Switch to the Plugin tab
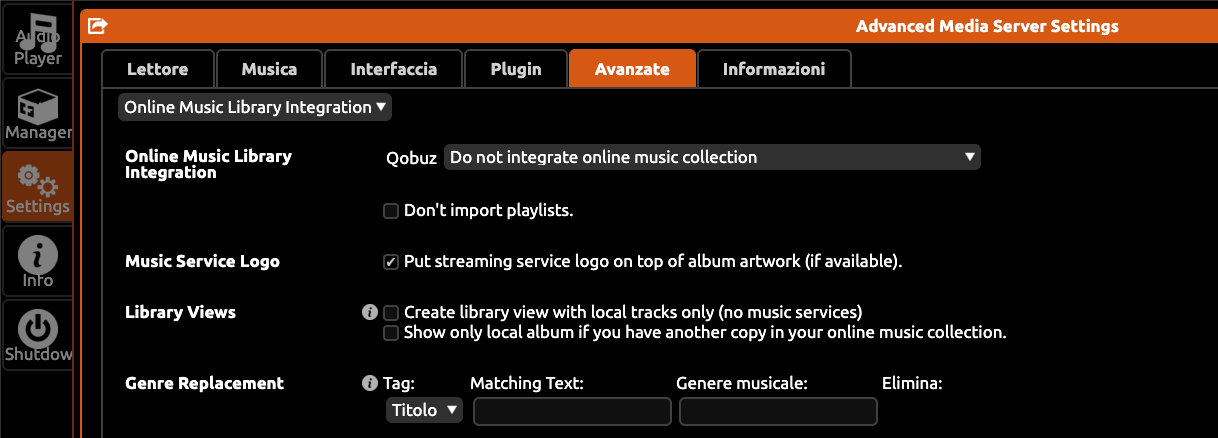Image resolution: width=1218 pixels, height=438 pixels. point(516,69)
